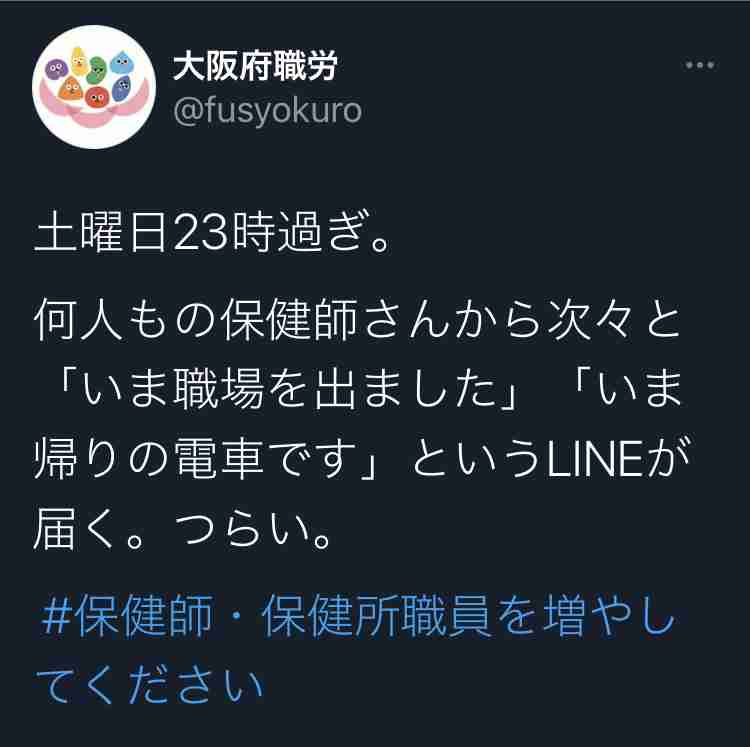
Task: Open hashtag #保健師・保健所職員を増やし
Action: (x=358, y=616)
